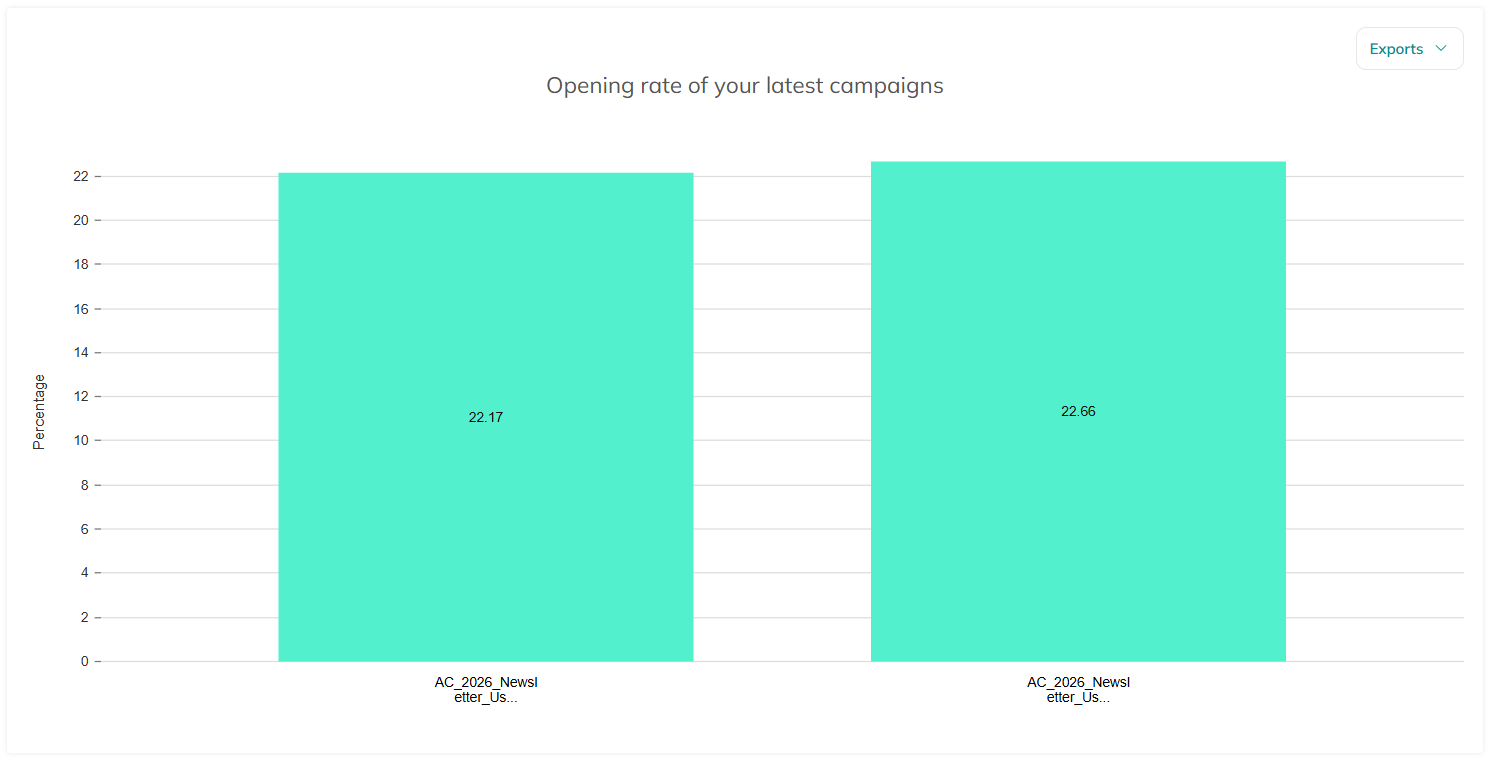1494x761 pixels.
Task: Click the left AC_2026_Newsletter x-axis label
Action: [x=486, y=690]
